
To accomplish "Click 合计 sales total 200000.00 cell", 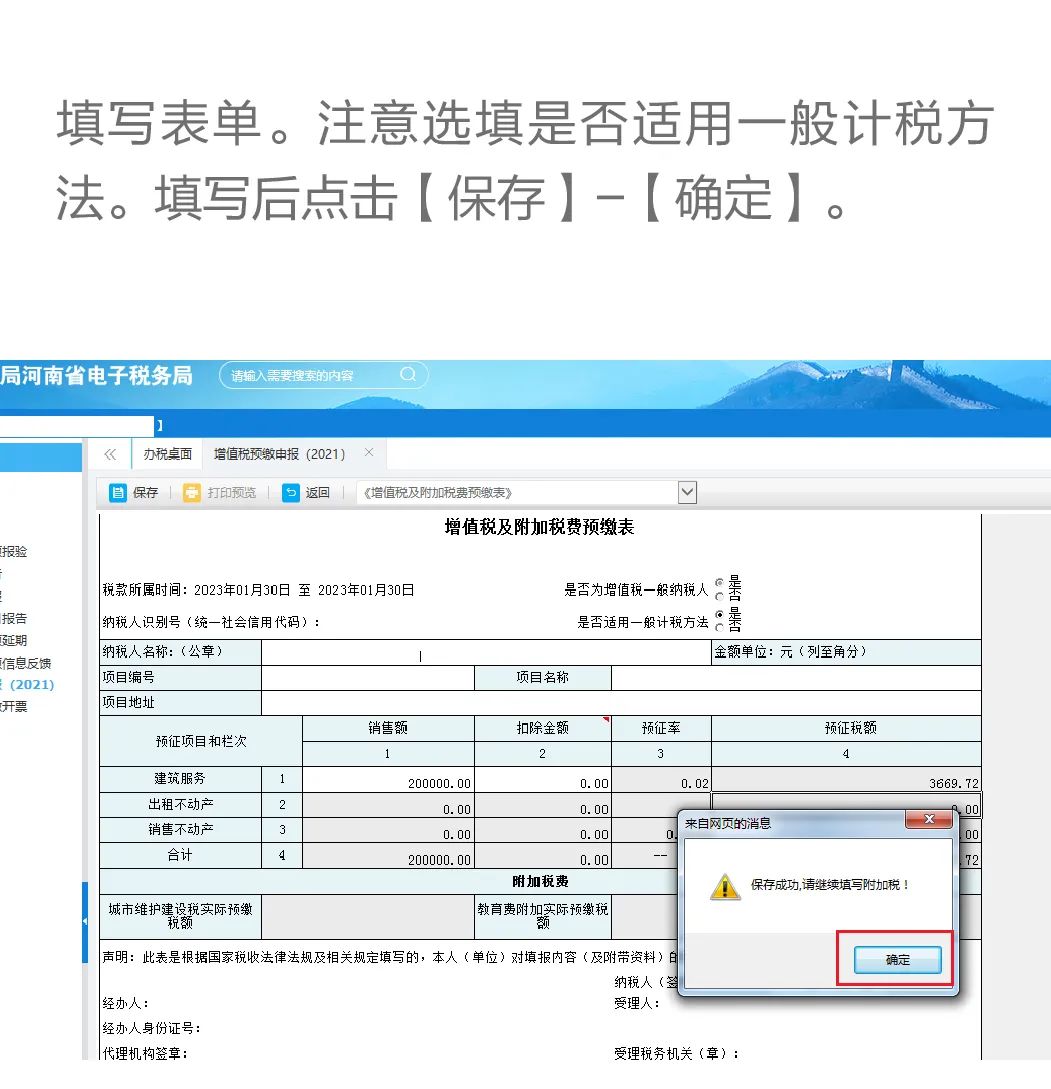I will pyautogui.click(x=388, y=856).
